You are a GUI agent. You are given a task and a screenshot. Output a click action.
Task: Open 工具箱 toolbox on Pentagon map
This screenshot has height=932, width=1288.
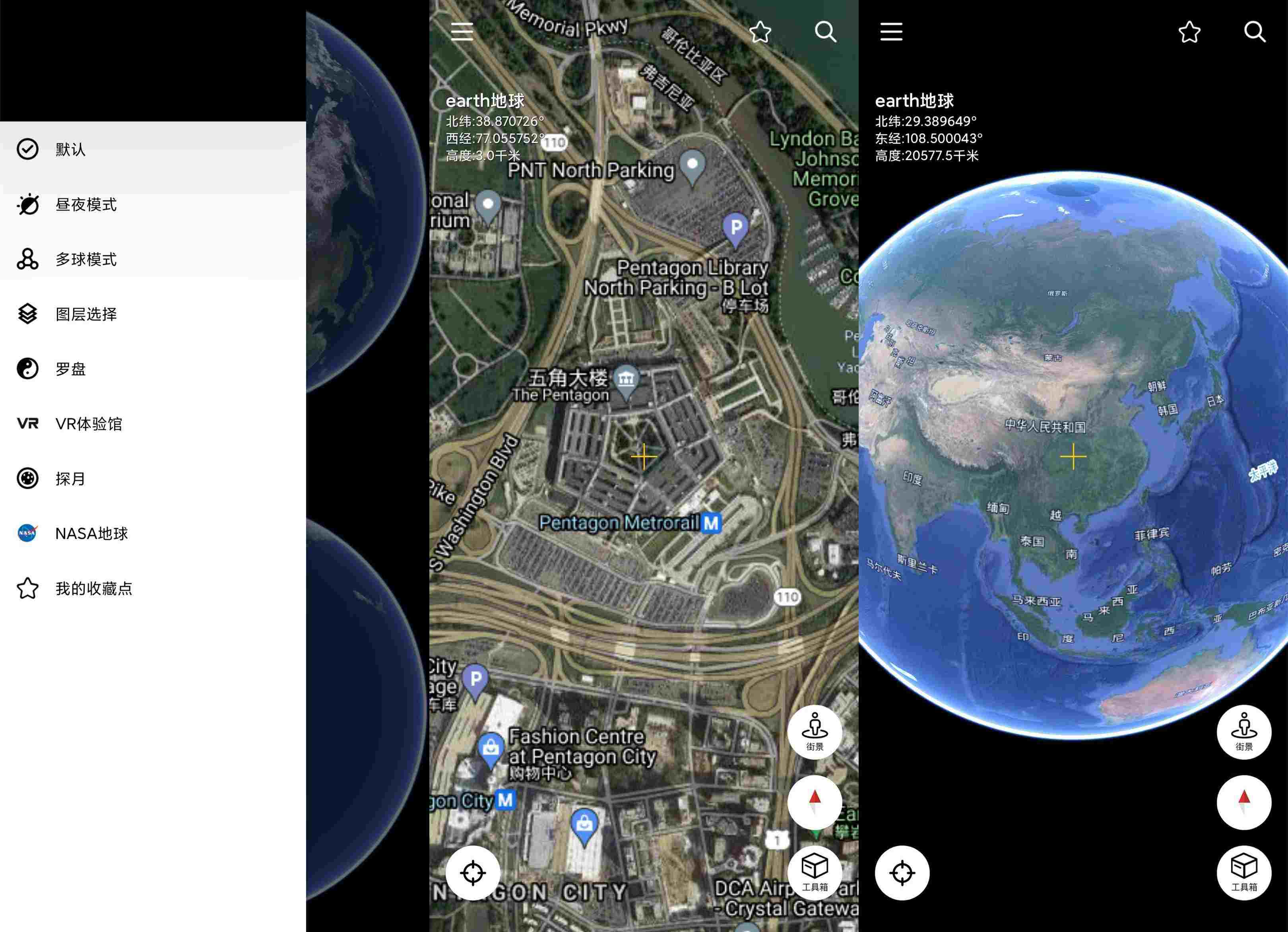coord(815,872)
